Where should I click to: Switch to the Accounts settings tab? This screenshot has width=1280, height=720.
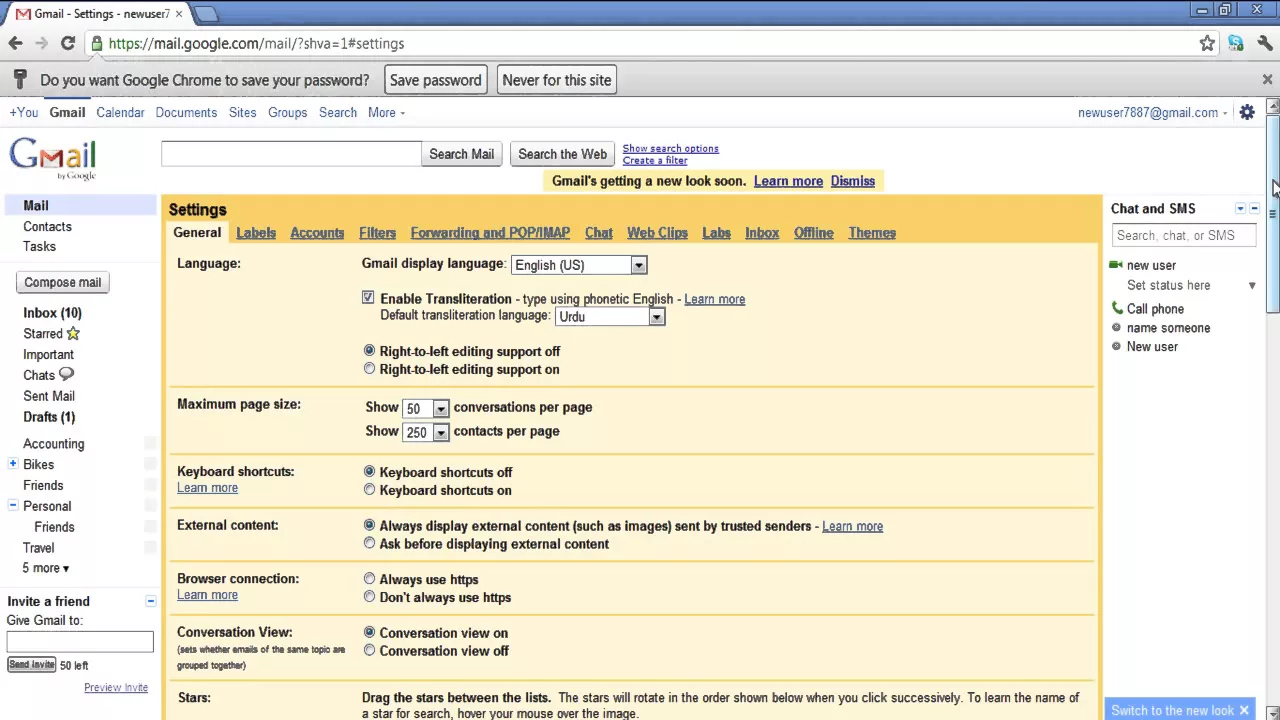[x=317, y=232]
